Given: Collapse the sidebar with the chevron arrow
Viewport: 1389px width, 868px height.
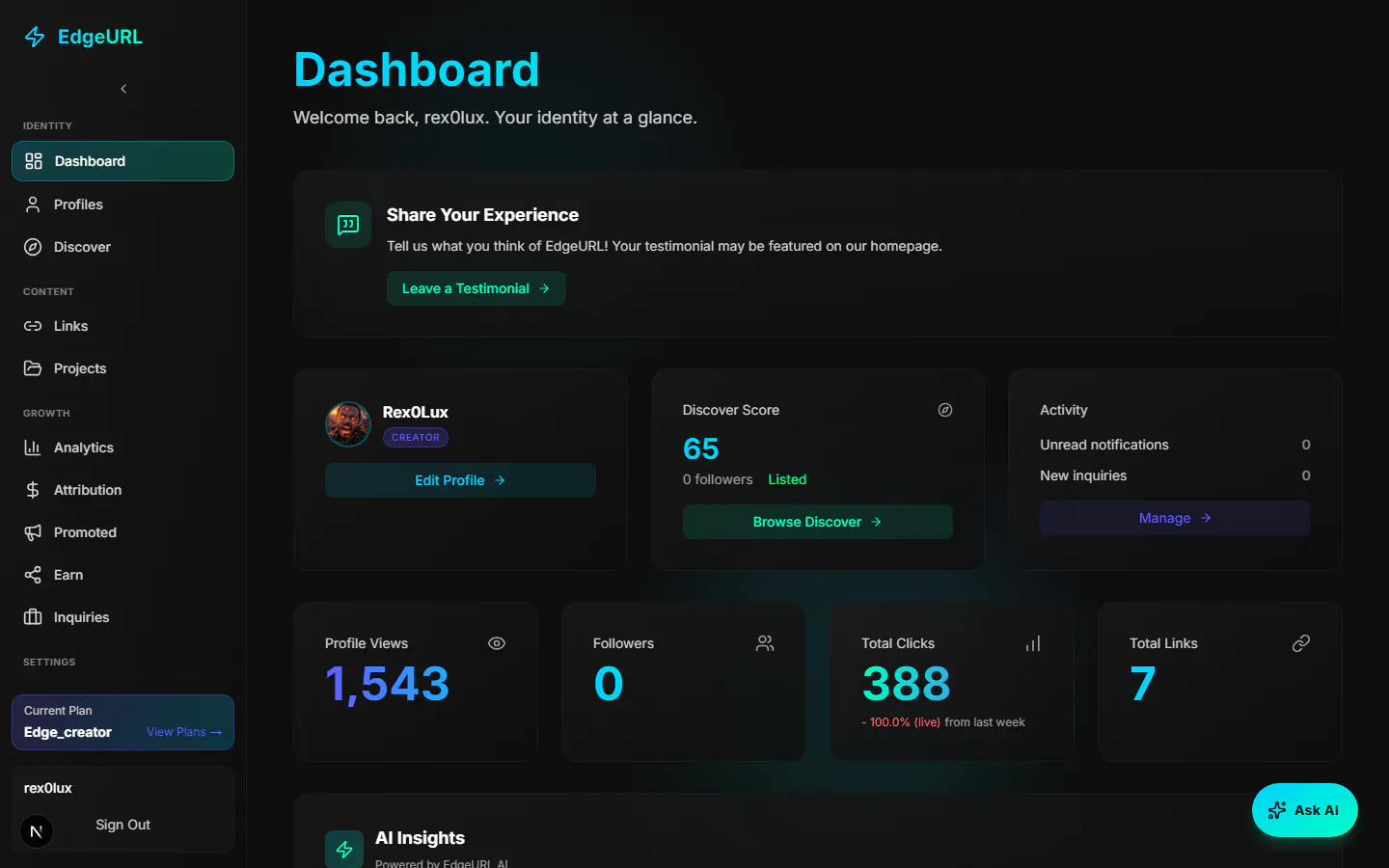Looking at the screenshot, I should pyautogui.click(x=123, y=89).
